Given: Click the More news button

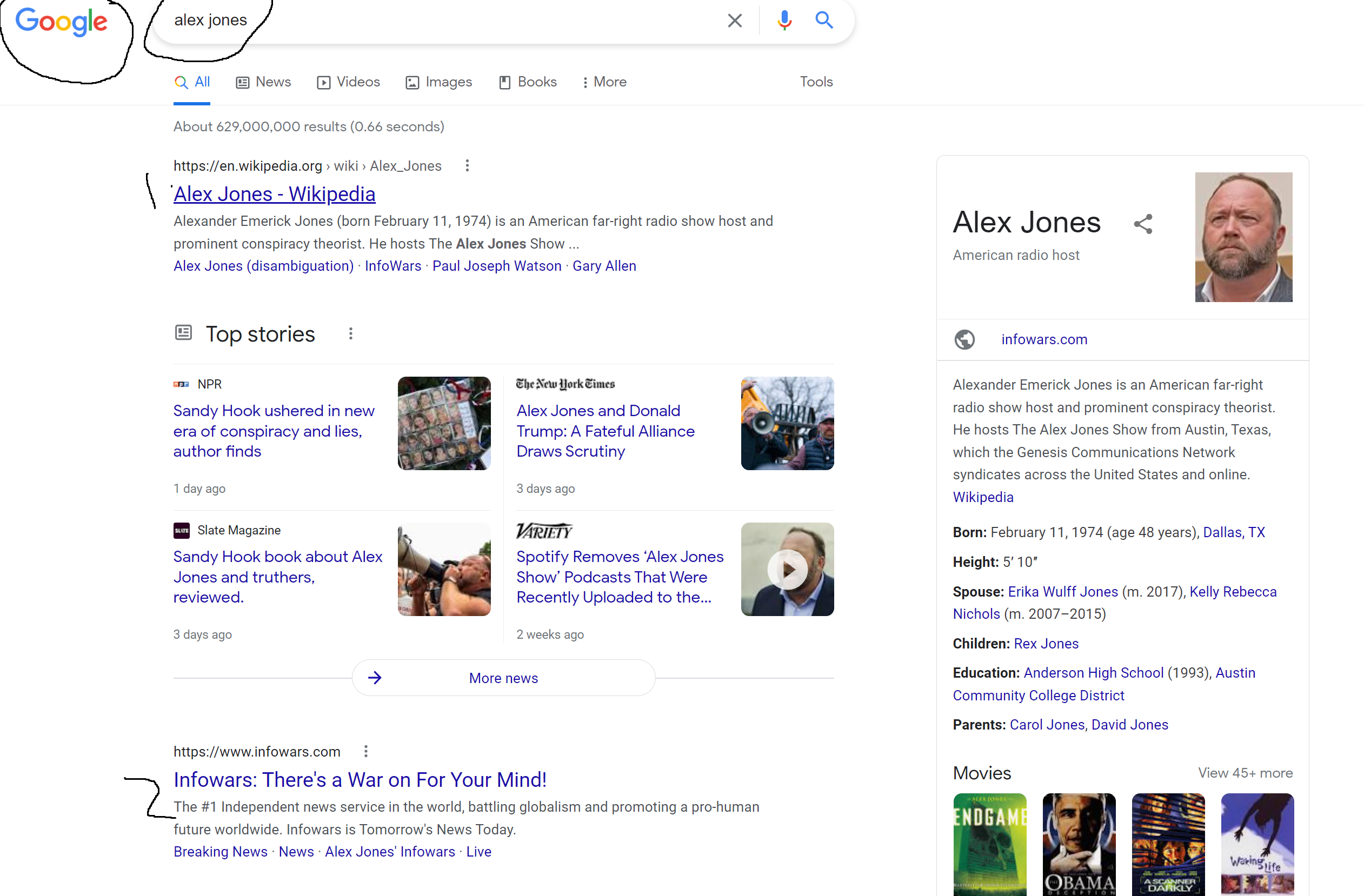Looking at the screenshot, I should click(504, 678).
